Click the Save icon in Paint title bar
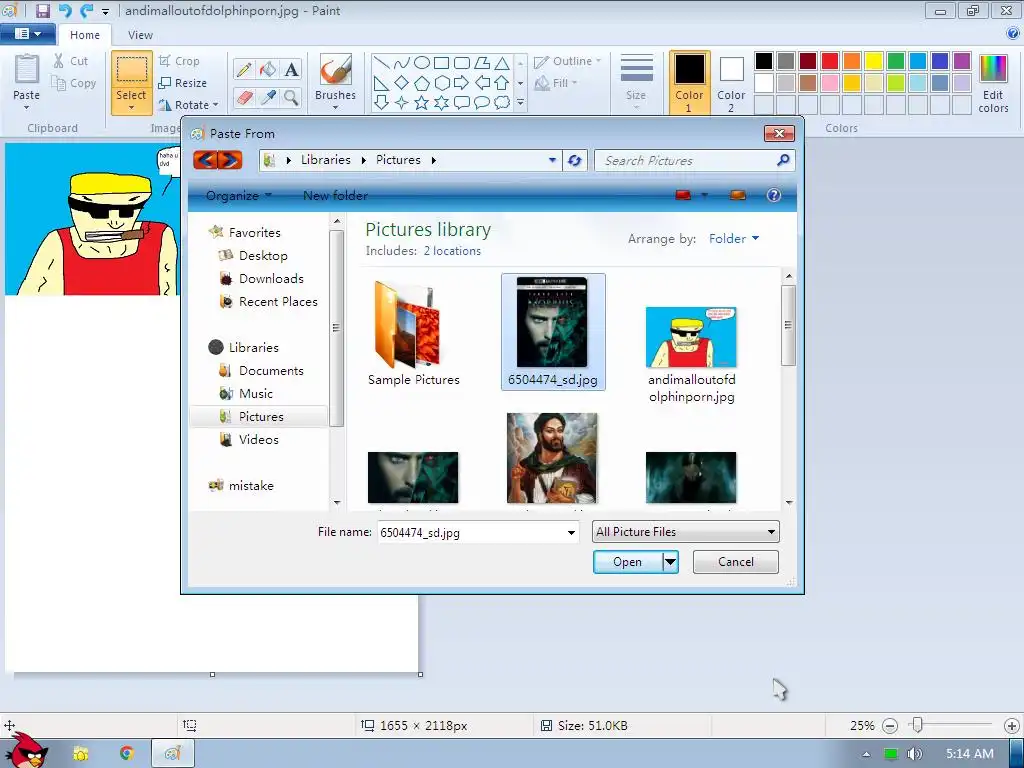 [43, 10]
